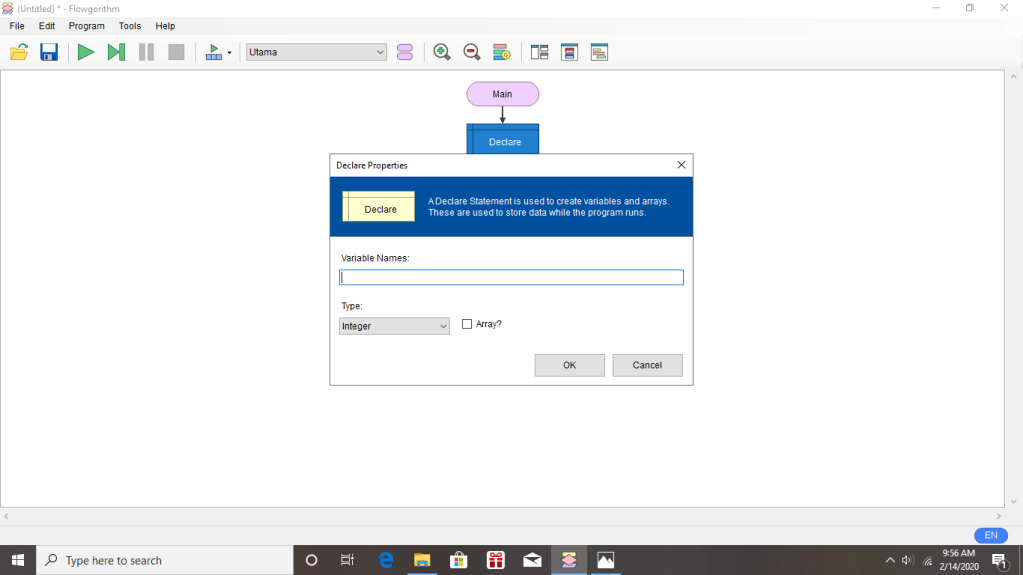Click the Stop square icon
Screen dimensions: 1023x575
[176, 52]
